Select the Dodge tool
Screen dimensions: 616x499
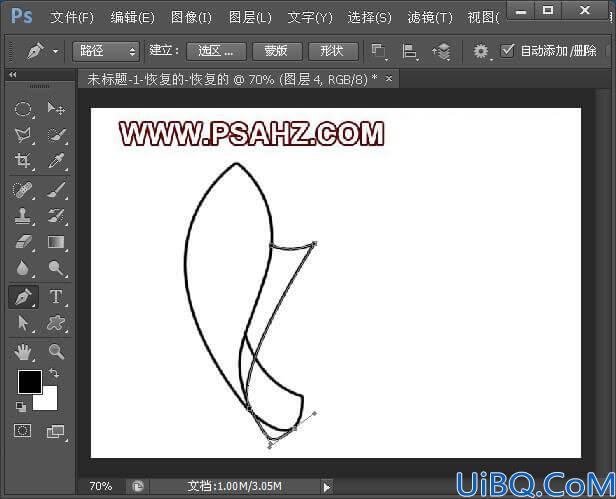(56, 268)
